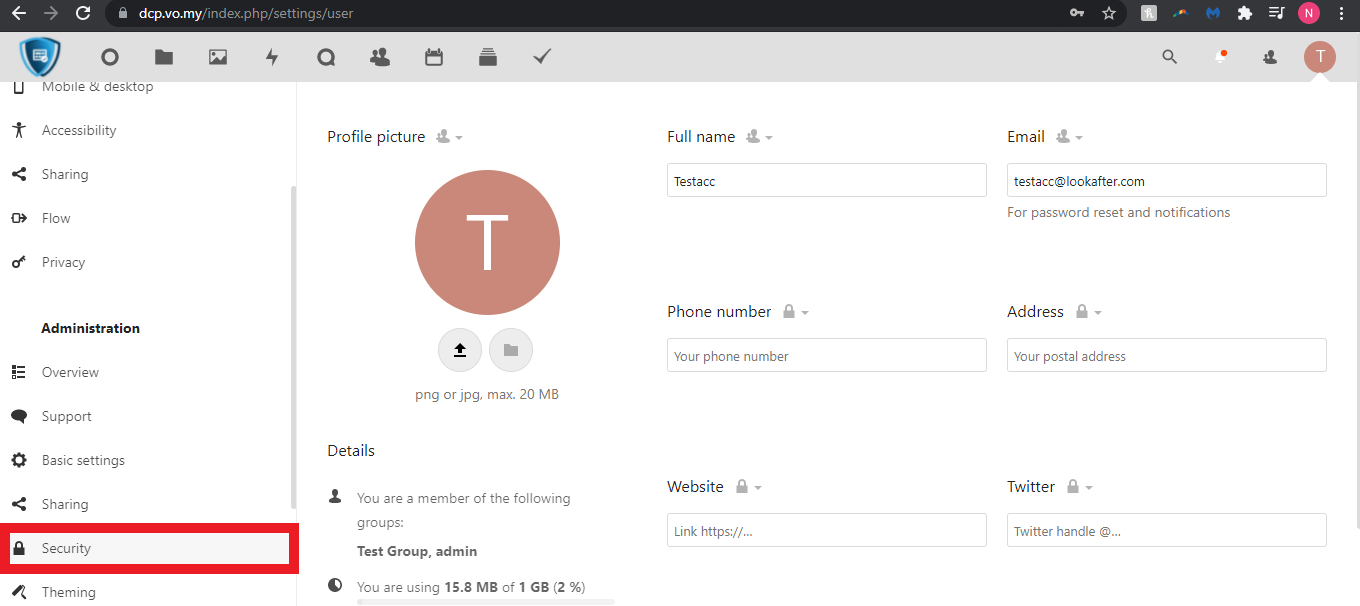
Task: Click the upload profile picture button
Action: (460, 350)
